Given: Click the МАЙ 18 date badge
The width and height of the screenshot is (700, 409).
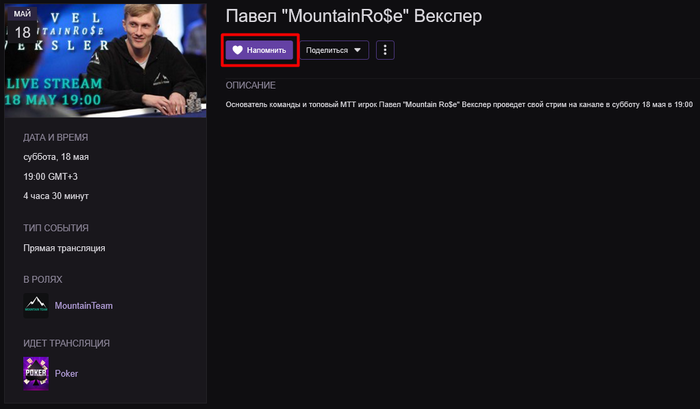Looking at the screenshot, I should [x=21, y=25].
